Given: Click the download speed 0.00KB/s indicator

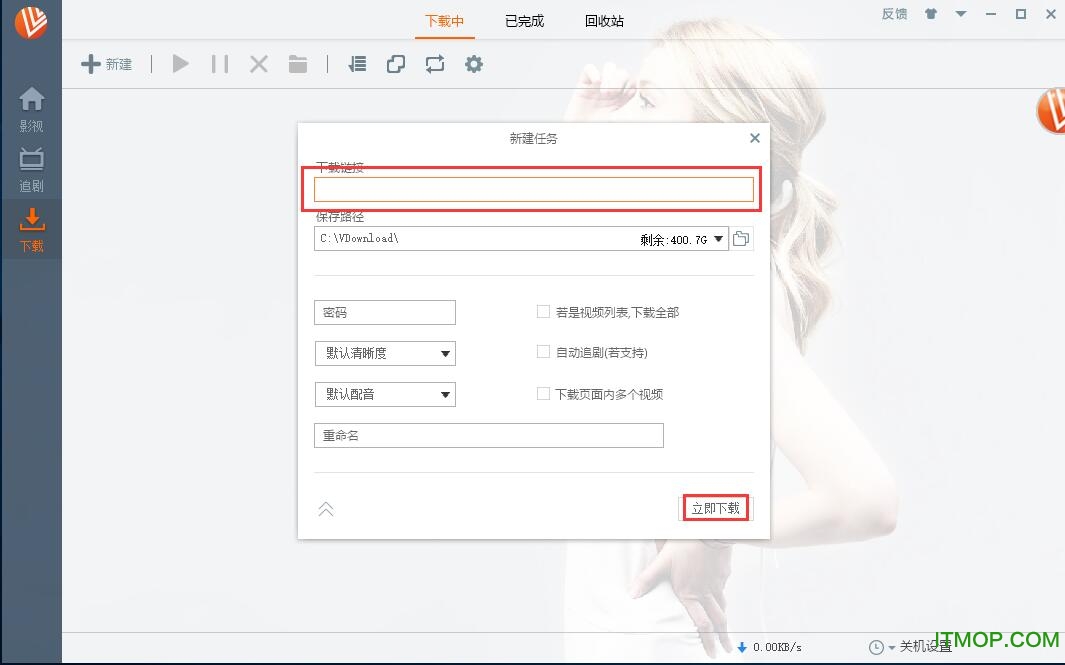Looking at the screenshot, I should pos(770,647).
